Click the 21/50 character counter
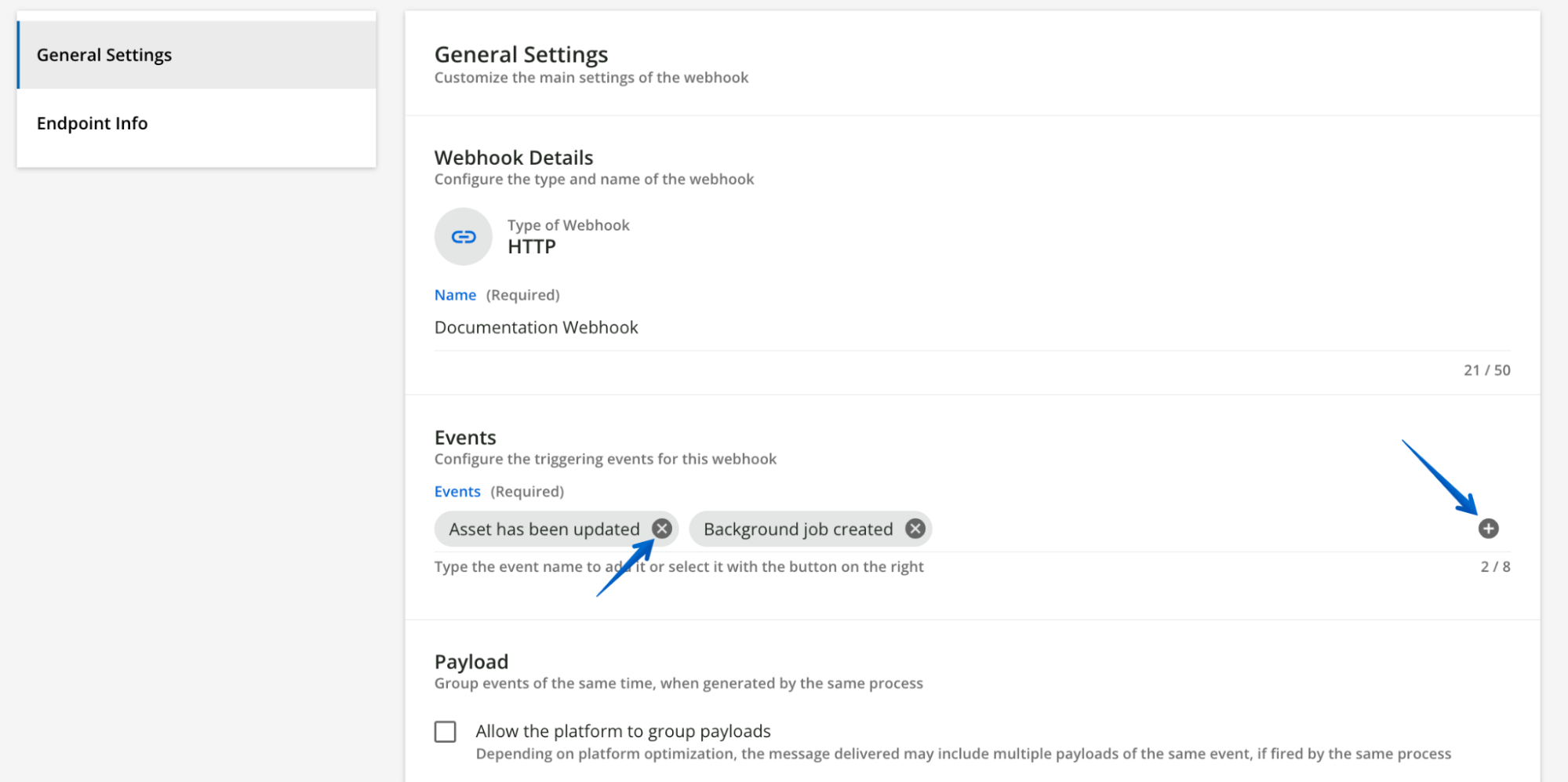1568x782 pixels. pyautogui.click(x=1486, y=369)
